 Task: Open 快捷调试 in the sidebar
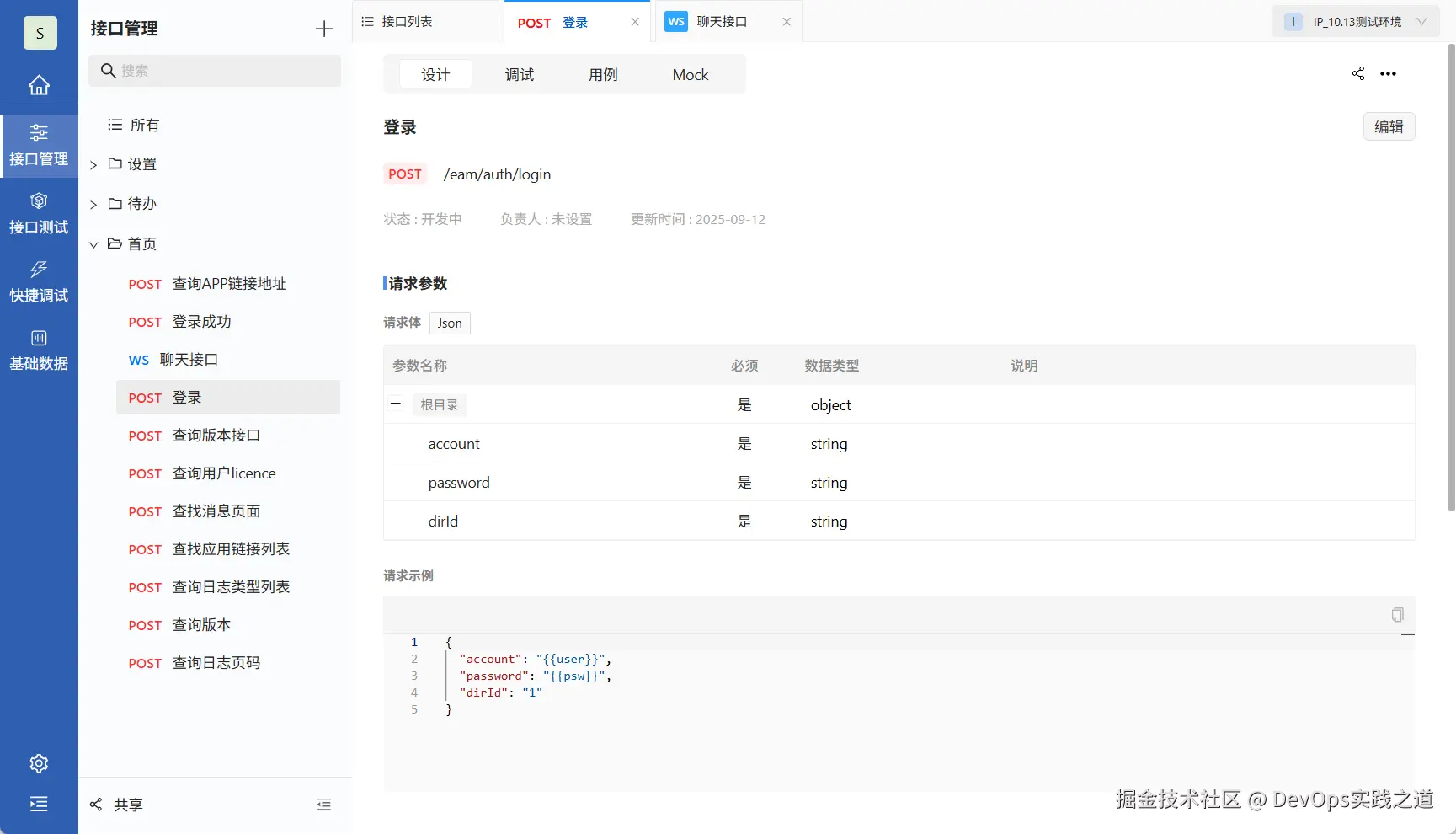coord(39,282)
